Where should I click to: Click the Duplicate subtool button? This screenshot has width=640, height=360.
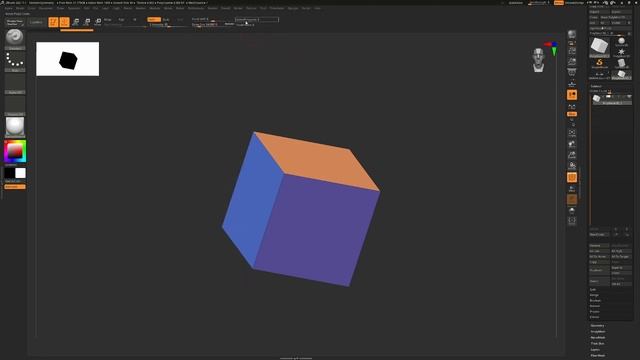coord(599,270)
